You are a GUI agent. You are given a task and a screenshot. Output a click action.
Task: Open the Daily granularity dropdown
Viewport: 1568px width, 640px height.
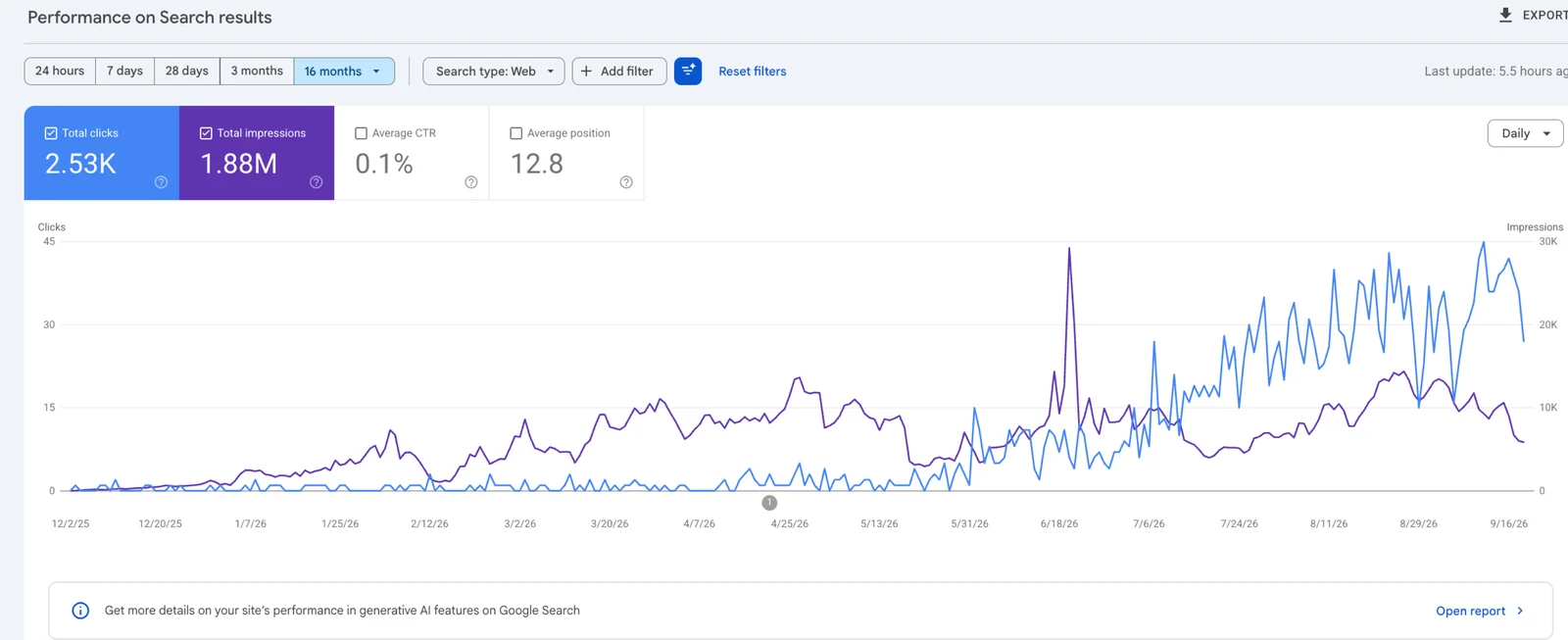pyautogui.click(x=1525, y=133)
